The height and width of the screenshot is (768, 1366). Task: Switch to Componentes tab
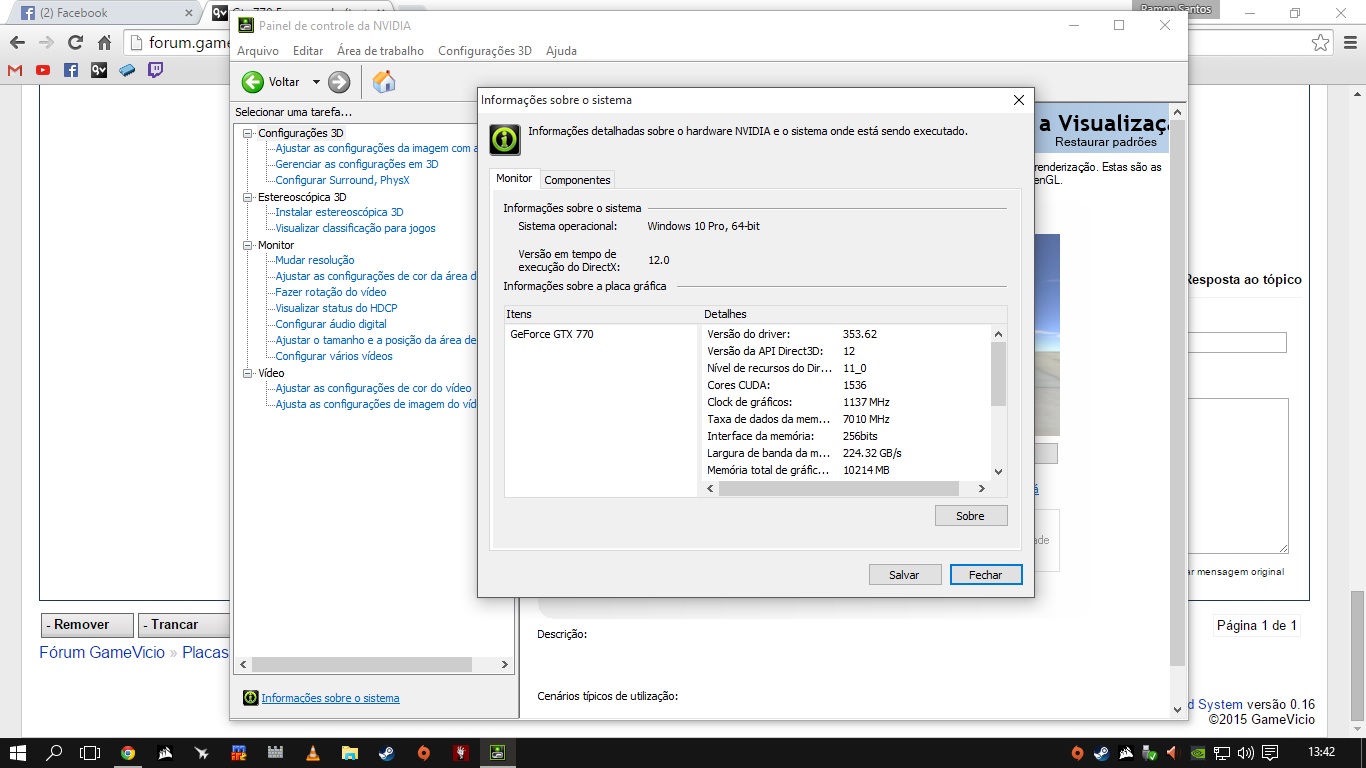click(x=577, y=180)
